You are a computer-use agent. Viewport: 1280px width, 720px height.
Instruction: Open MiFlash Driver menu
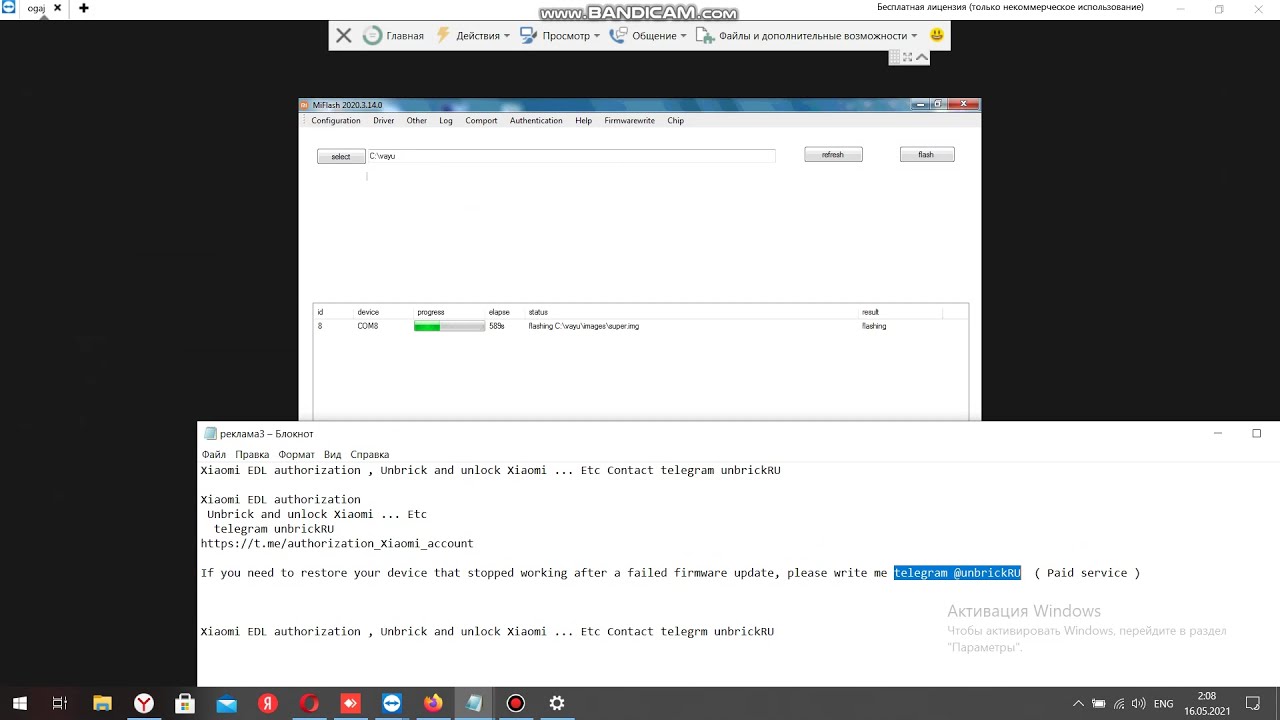[384, 121]
